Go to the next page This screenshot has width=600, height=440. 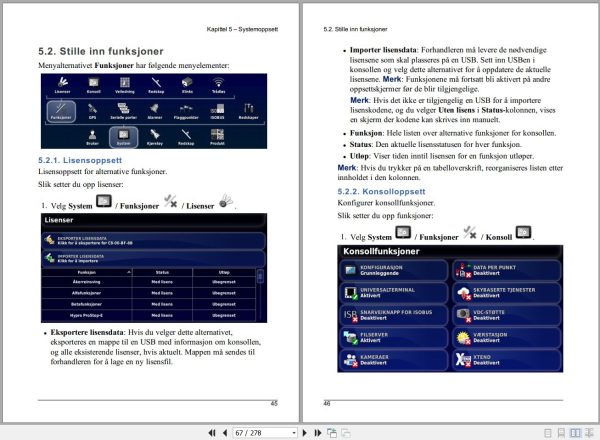click(305, 433)
